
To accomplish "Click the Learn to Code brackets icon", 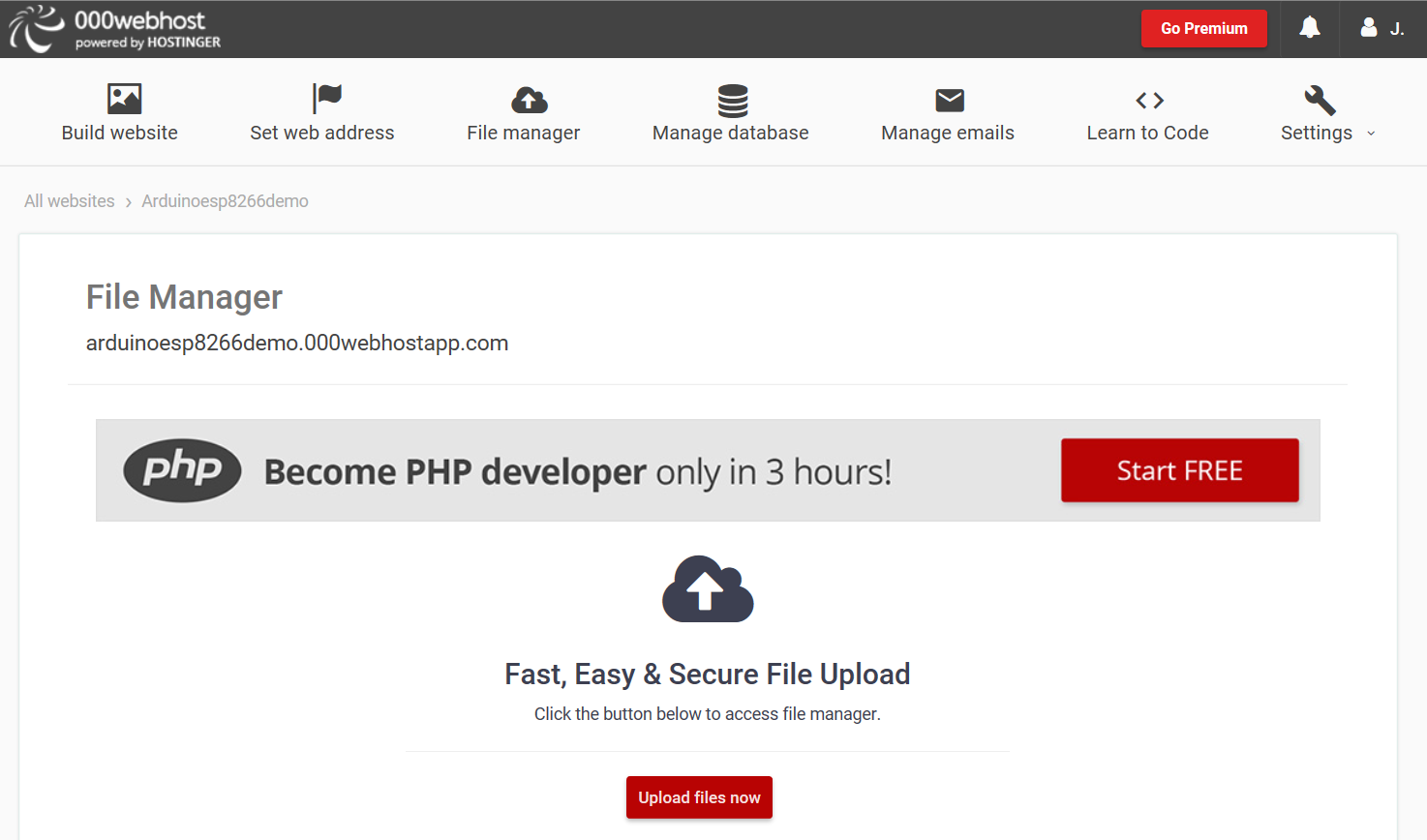I will pos(1149,100).
